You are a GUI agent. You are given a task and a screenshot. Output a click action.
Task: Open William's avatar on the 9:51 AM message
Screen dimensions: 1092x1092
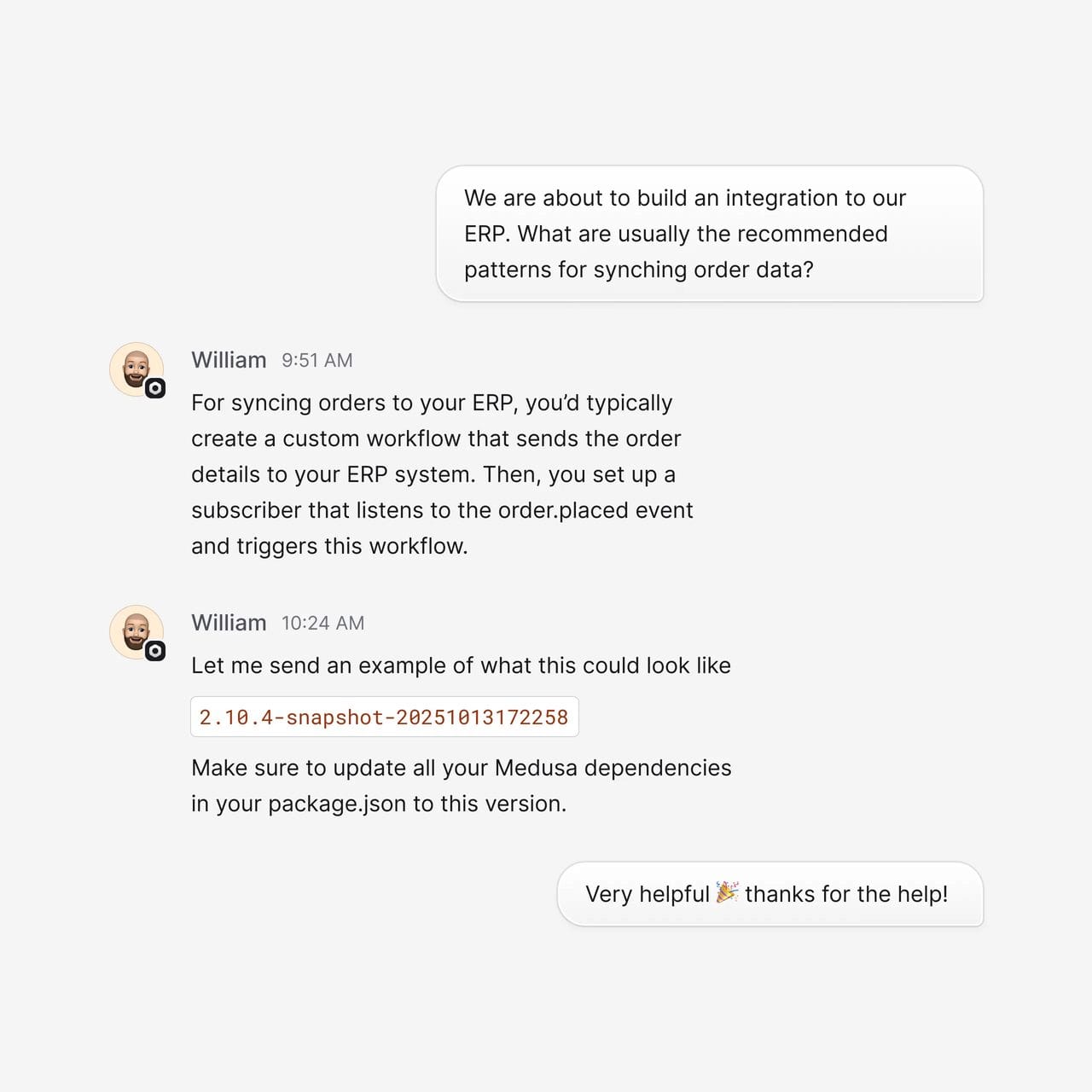pyautogui.click(x=136, y=369)
